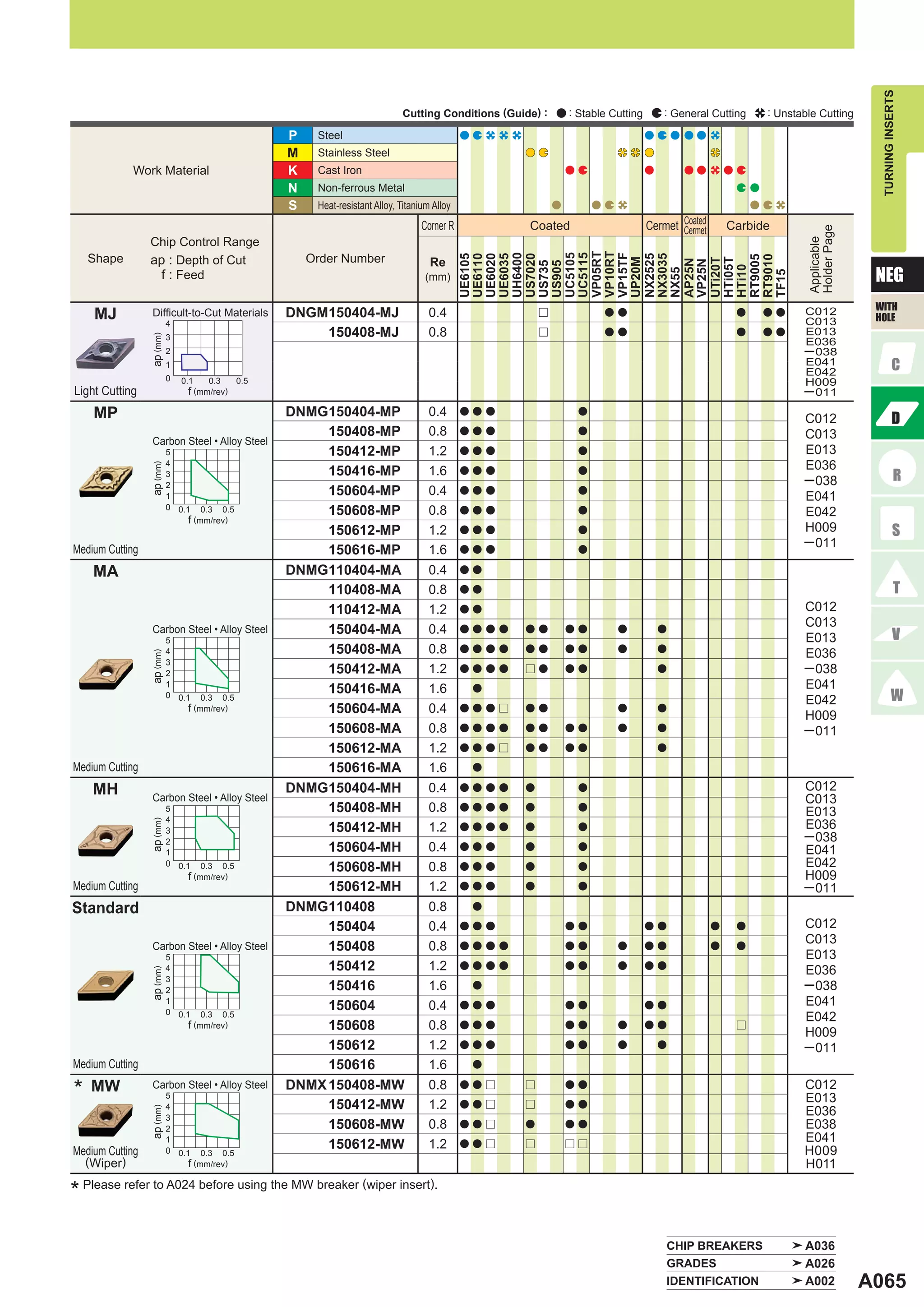The width and height of the screenshot is (924, 1307).
Task: Open the IDENTIFICATION A002 reference
Action: pyautogui.click(x=750, y=1281)
